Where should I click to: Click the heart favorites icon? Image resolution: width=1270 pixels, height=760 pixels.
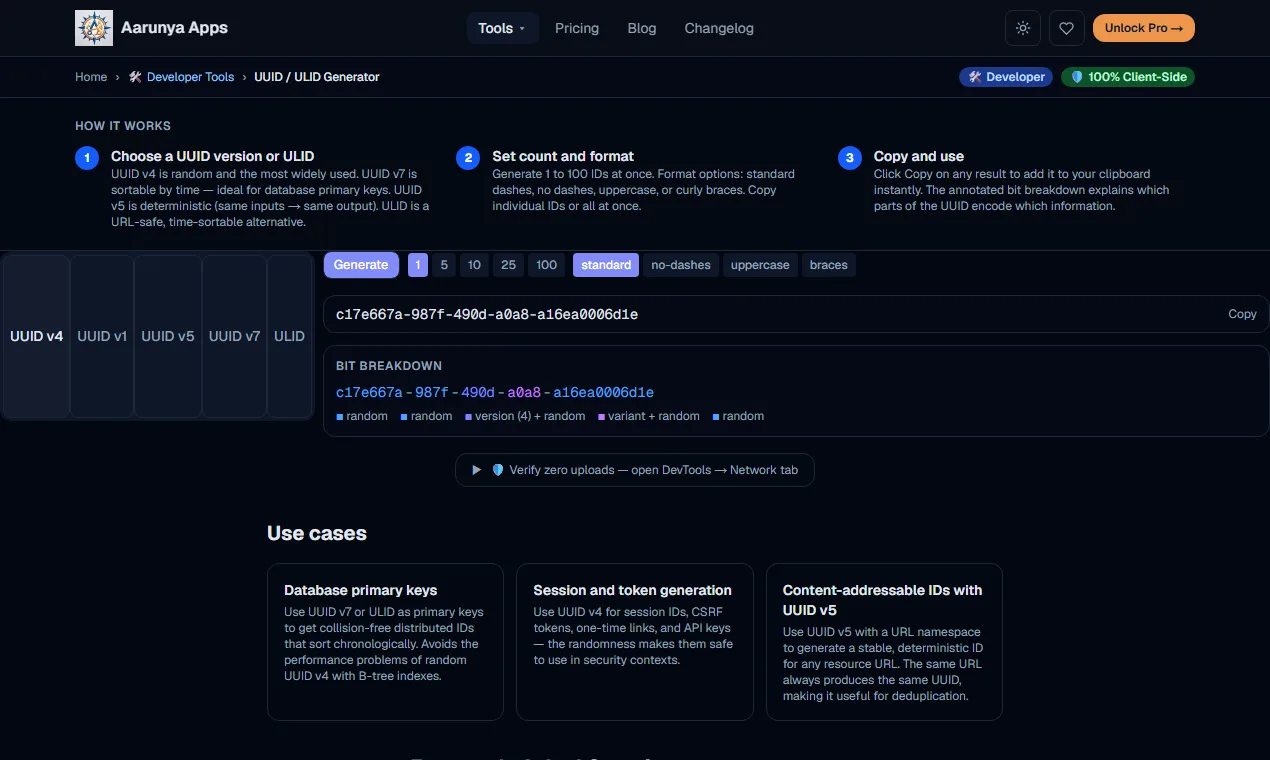[x=1067, y=28]
